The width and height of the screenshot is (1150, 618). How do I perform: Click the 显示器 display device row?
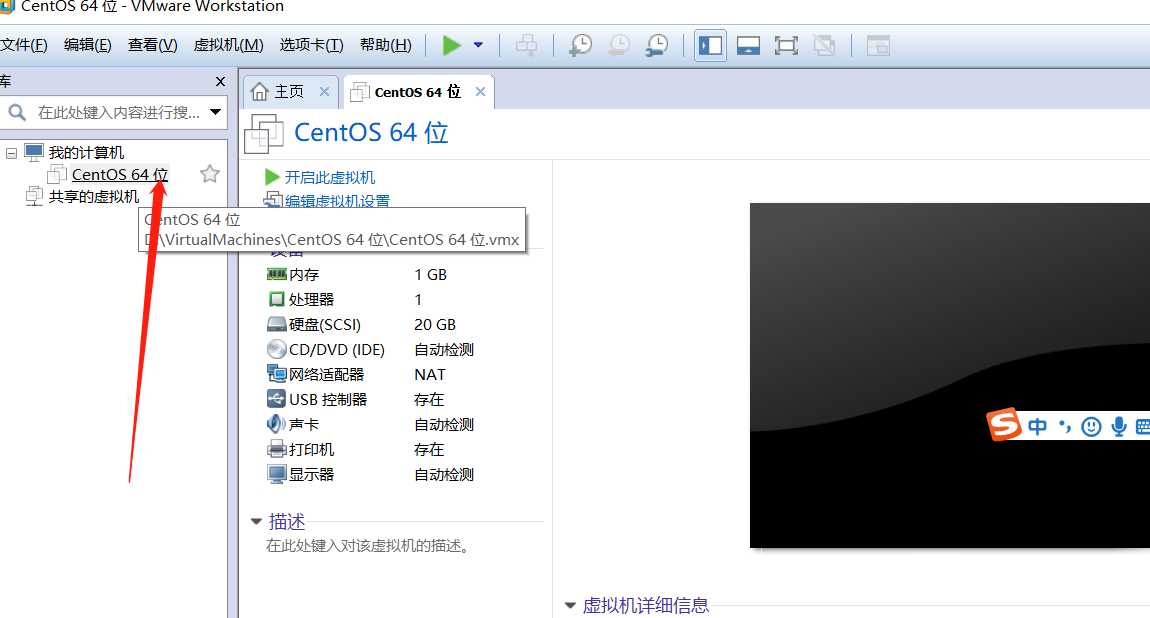[x=370, y=474]
